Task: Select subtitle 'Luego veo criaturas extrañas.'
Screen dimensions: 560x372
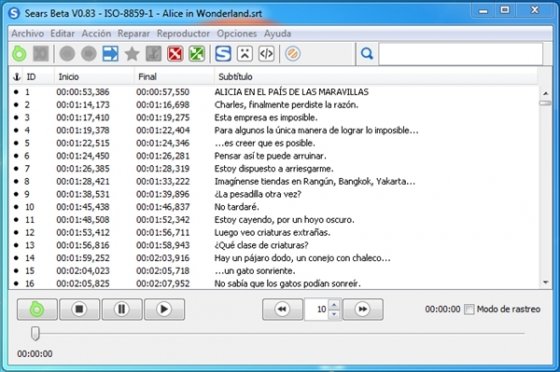Action: point(272,233)
